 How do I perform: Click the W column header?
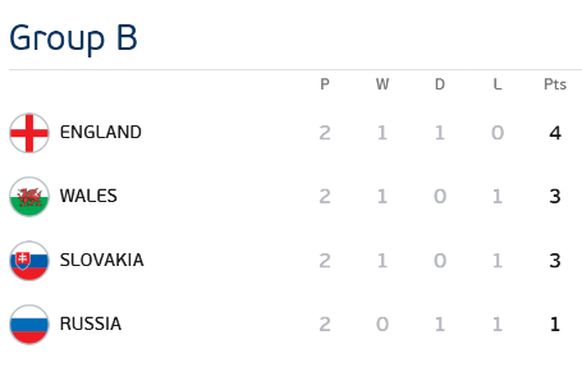coord(382,84)
